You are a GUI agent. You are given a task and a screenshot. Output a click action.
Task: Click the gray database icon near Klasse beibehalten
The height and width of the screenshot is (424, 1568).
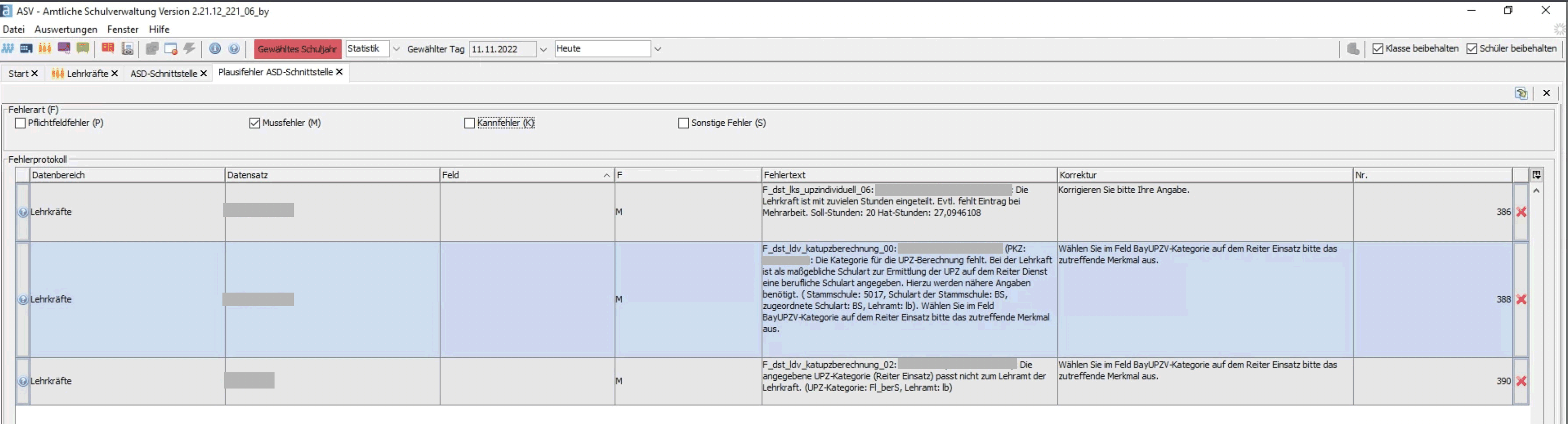tap(1353, 49)
